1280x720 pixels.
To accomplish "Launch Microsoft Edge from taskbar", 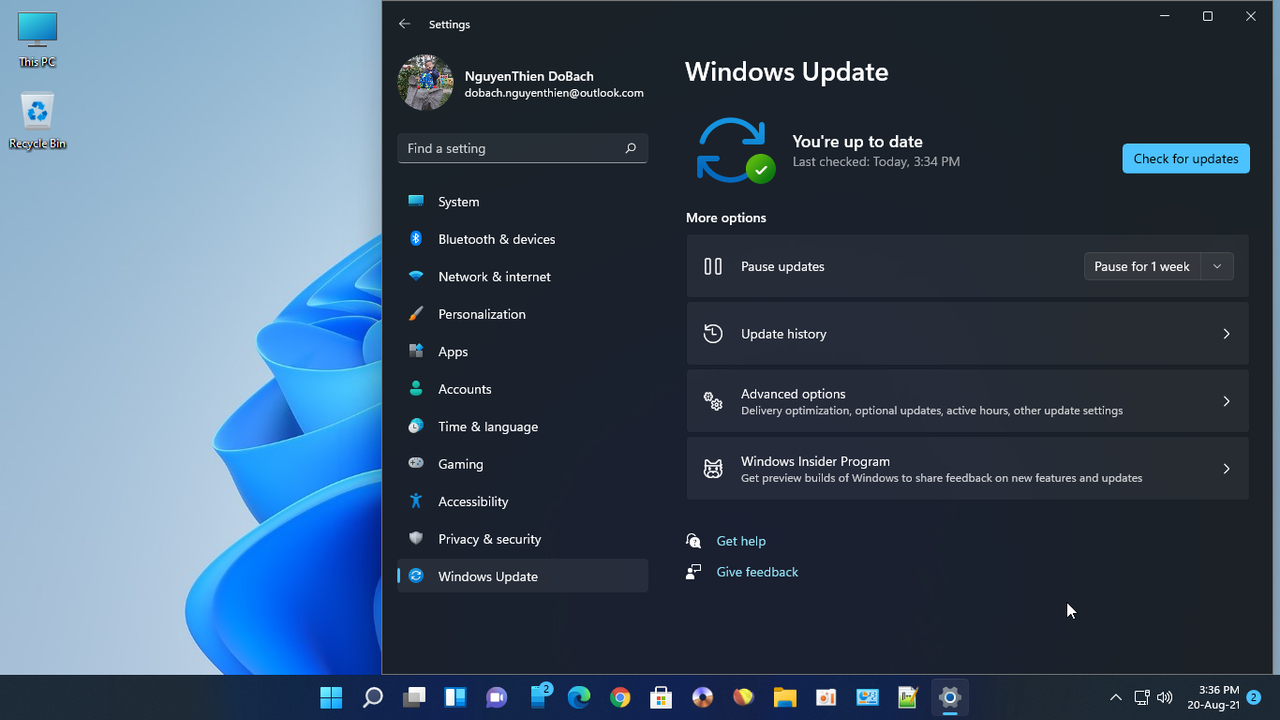I will click(x=579, y=697).
